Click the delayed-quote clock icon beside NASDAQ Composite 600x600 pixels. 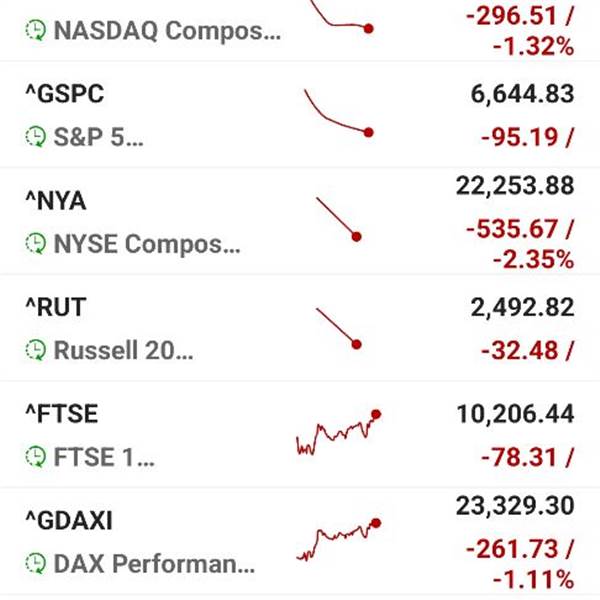(36, 30)
